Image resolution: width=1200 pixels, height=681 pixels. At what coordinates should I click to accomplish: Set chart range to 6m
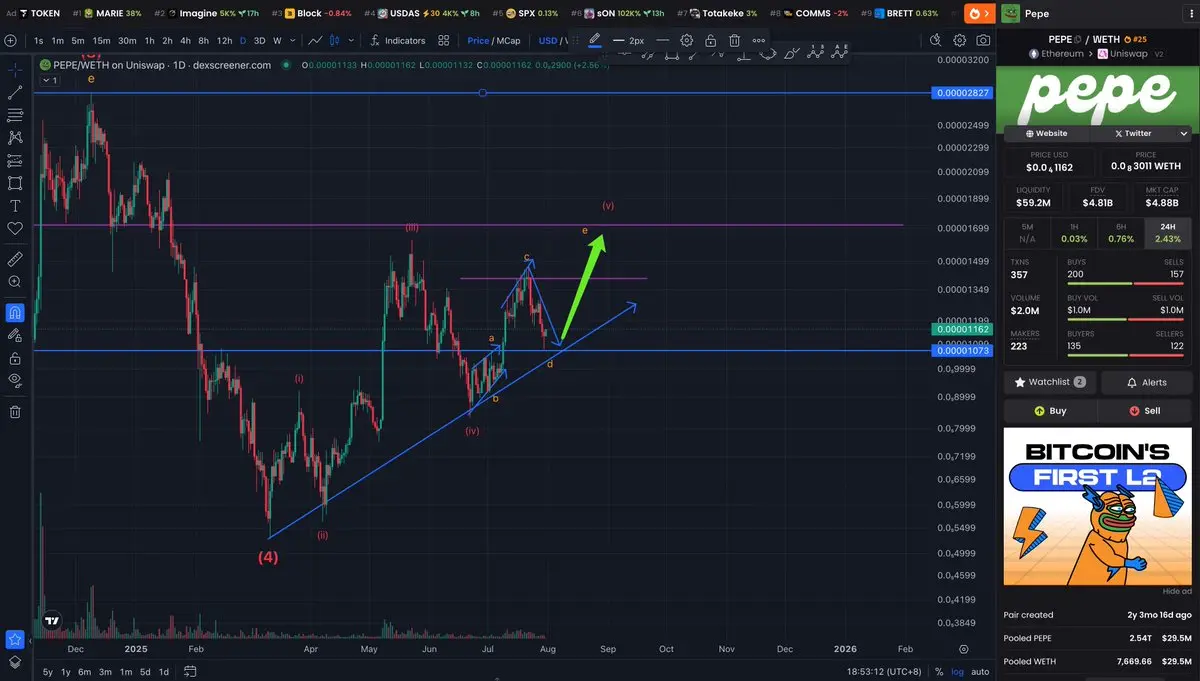[x=85, y=672]
